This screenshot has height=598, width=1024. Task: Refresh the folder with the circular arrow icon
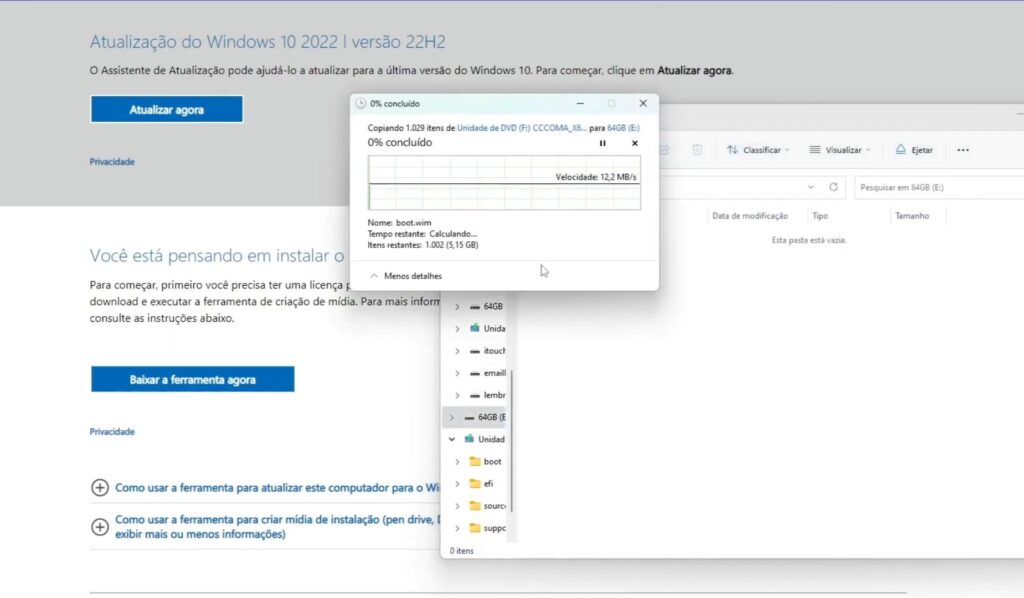[833, 187]
